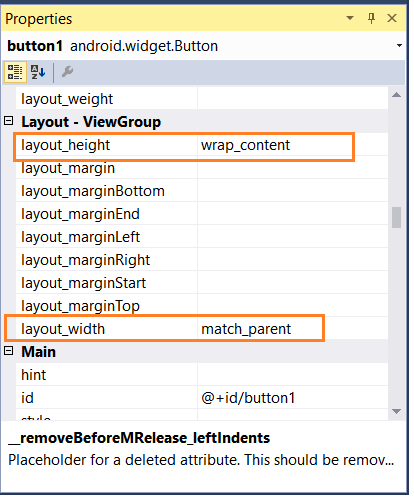Collapse the Layout - ViewGroup category

pyautogui.click(x=9, y=121)
